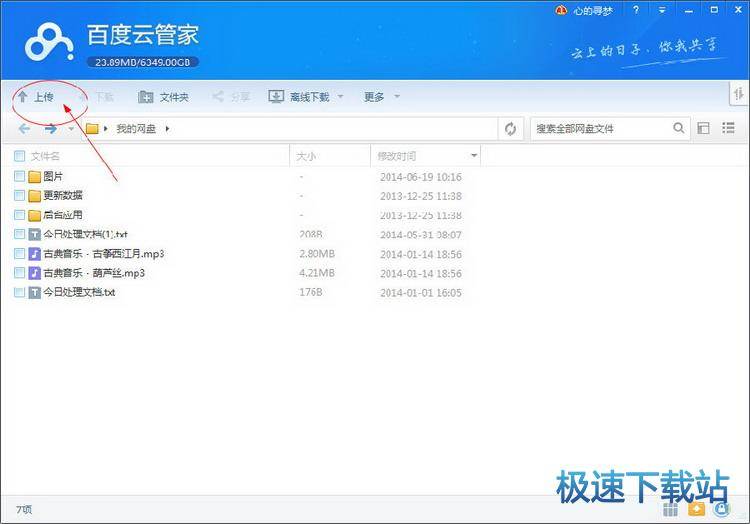The image size is (750, 524).
Task: Check the 古筝西江月.mp3 checkbox
Action: click(20, 253)
